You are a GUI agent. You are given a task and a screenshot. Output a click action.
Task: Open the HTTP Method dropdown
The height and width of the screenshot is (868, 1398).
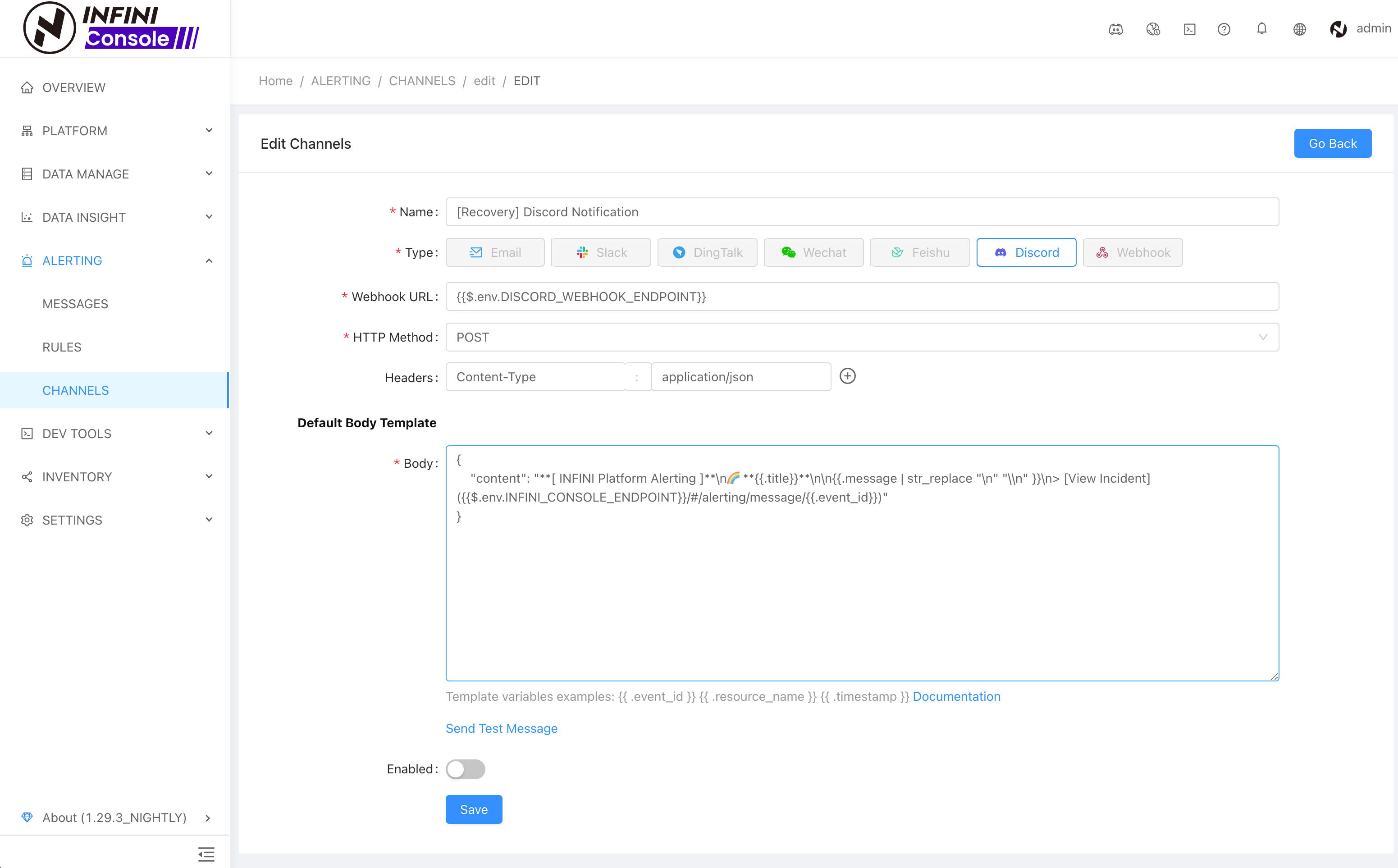[x=861, y=337]
